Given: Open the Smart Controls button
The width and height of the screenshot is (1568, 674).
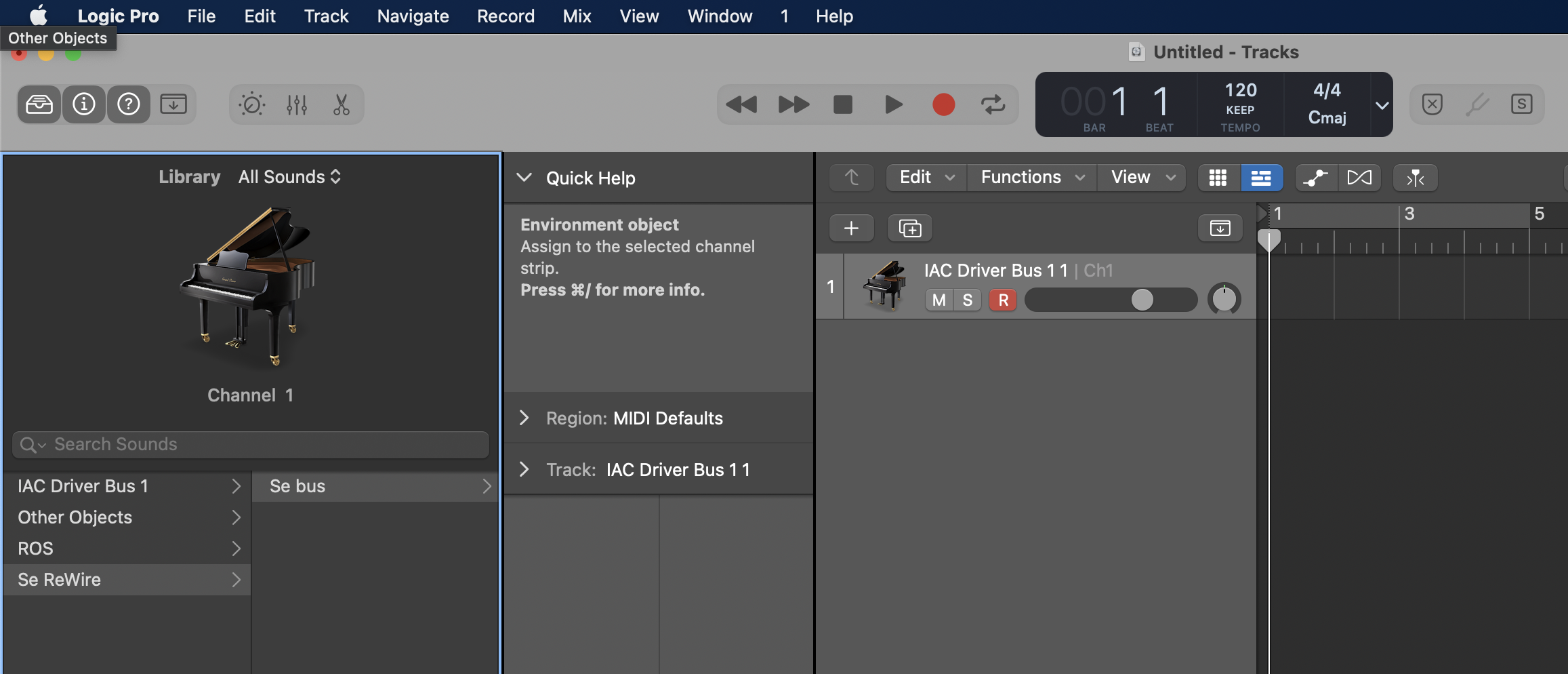Looking at the screenshot, I should pos(252,104).
